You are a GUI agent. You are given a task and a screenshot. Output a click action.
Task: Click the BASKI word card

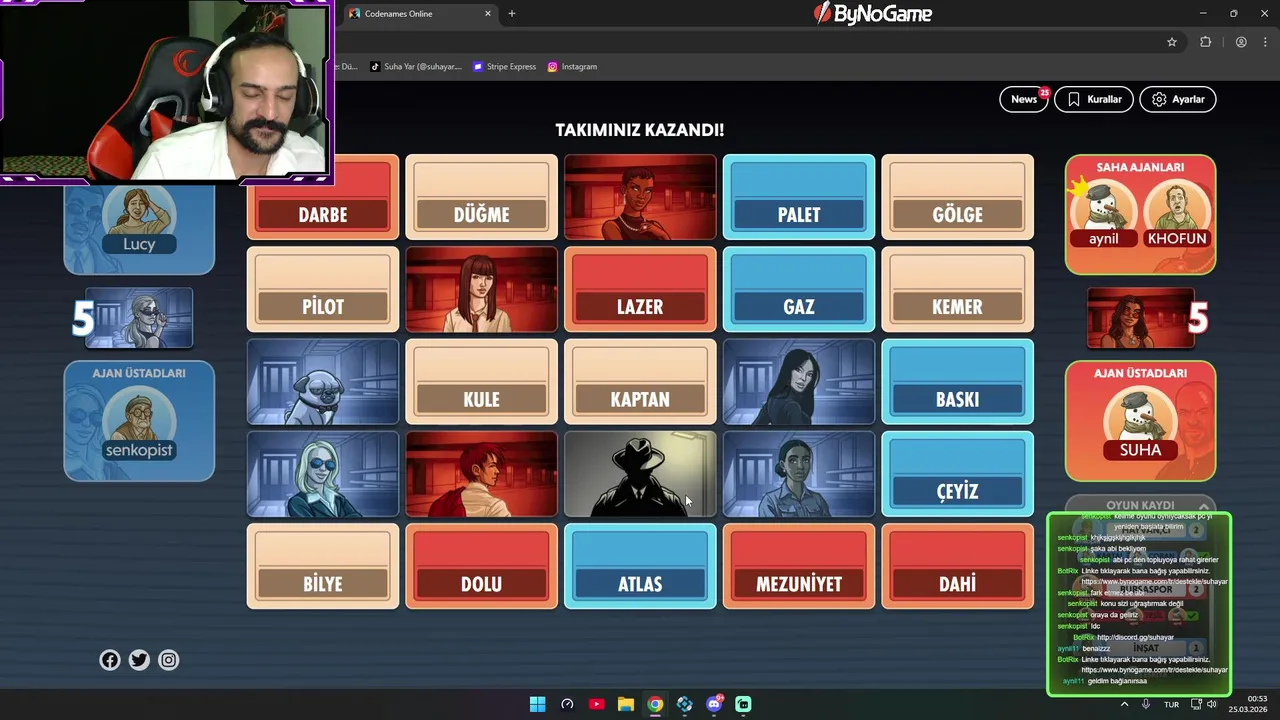click(x=957, y=382)
